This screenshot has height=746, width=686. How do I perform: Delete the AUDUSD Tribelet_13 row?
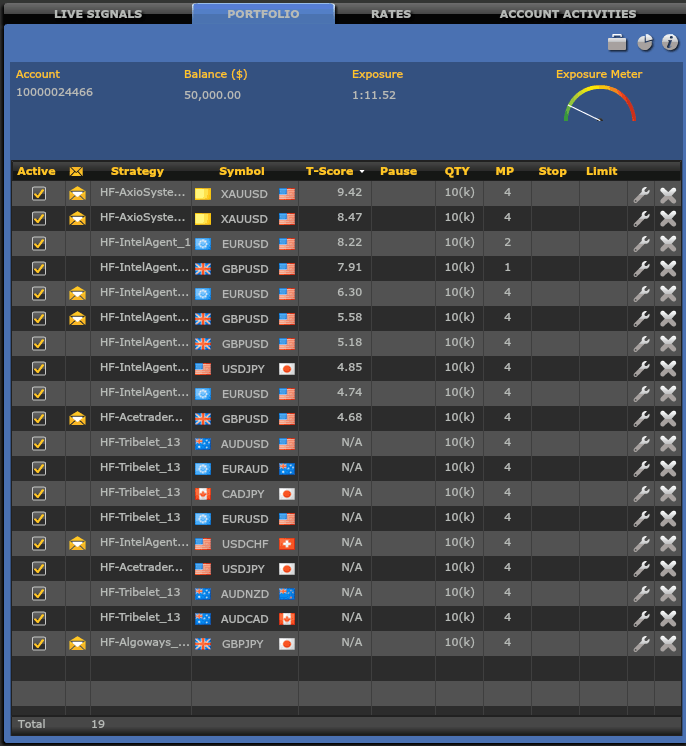coord(668,444)
